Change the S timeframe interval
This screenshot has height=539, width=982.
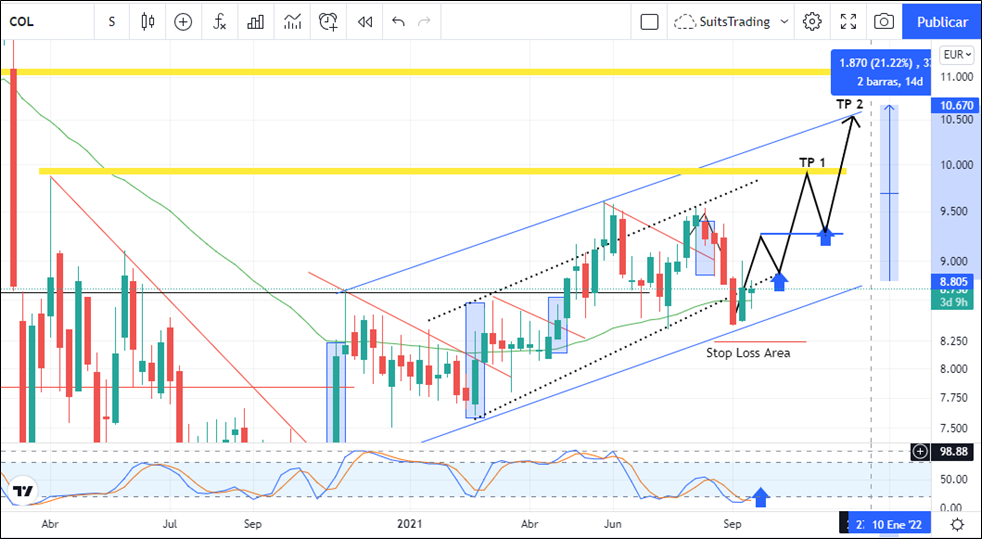point(111,21)
